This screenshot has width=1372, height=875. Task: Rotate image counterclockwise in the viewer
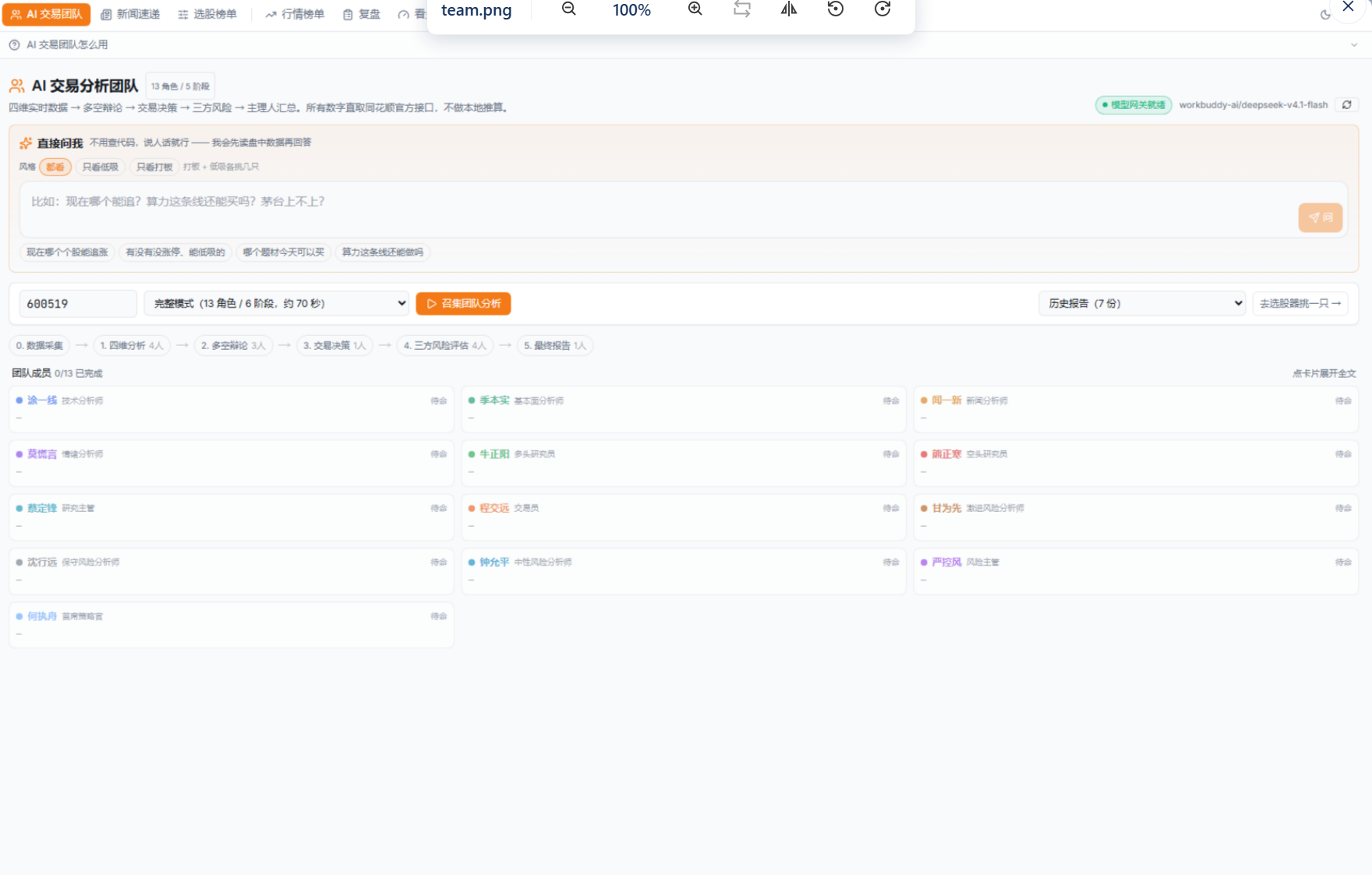(836, 9)
